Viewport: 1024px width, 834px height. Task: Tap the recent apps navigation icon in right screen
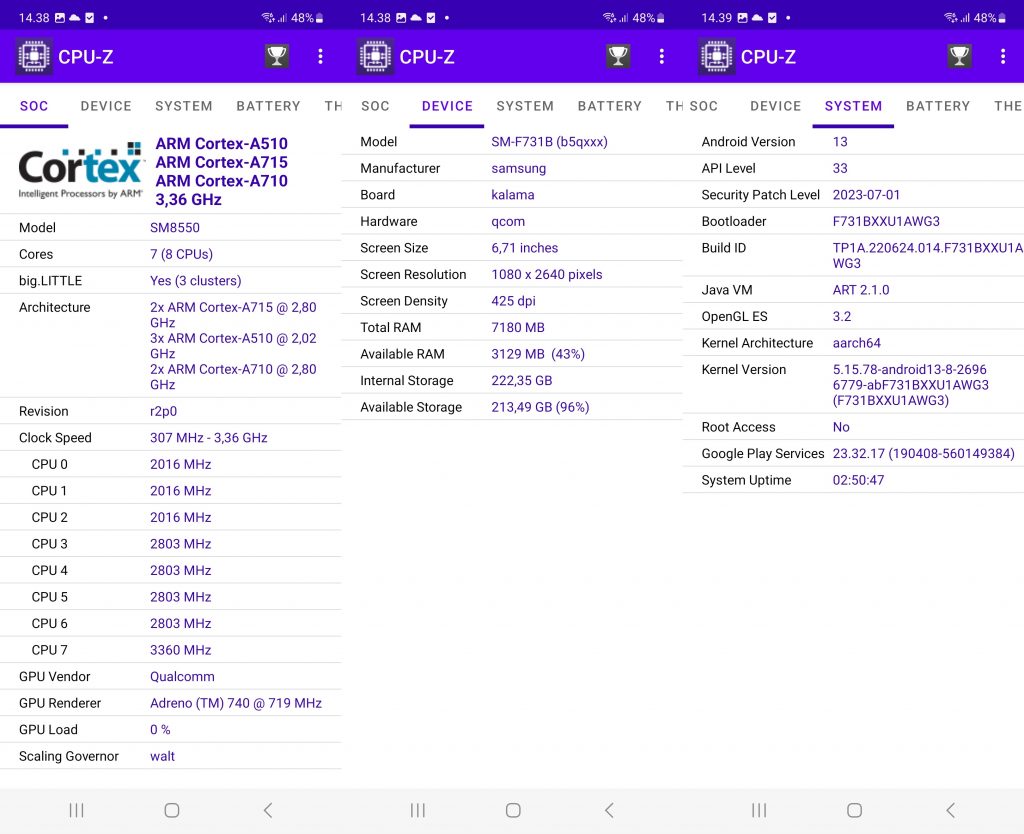click(x=759, y=810)
